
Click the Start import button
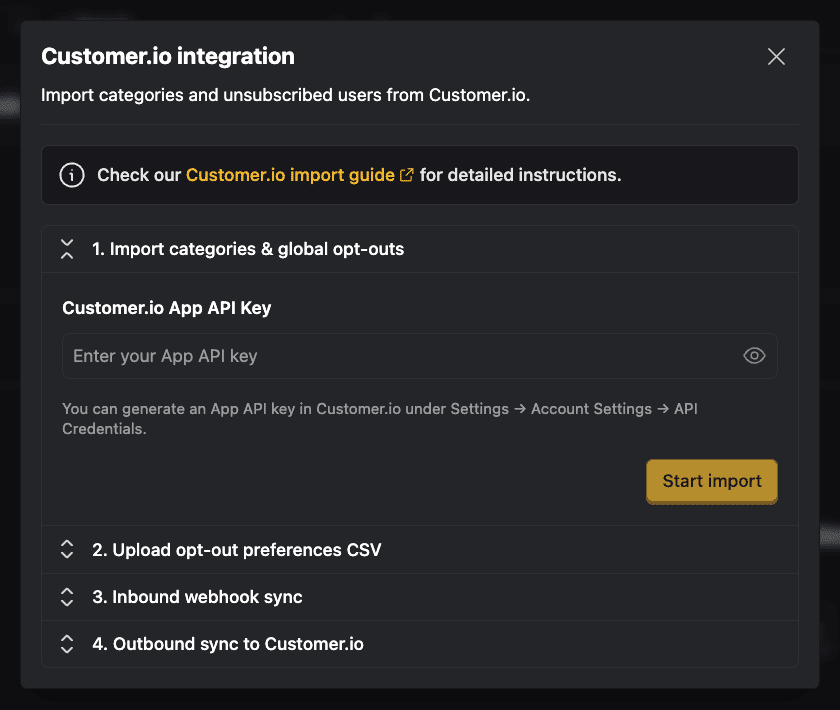(711, 481)
